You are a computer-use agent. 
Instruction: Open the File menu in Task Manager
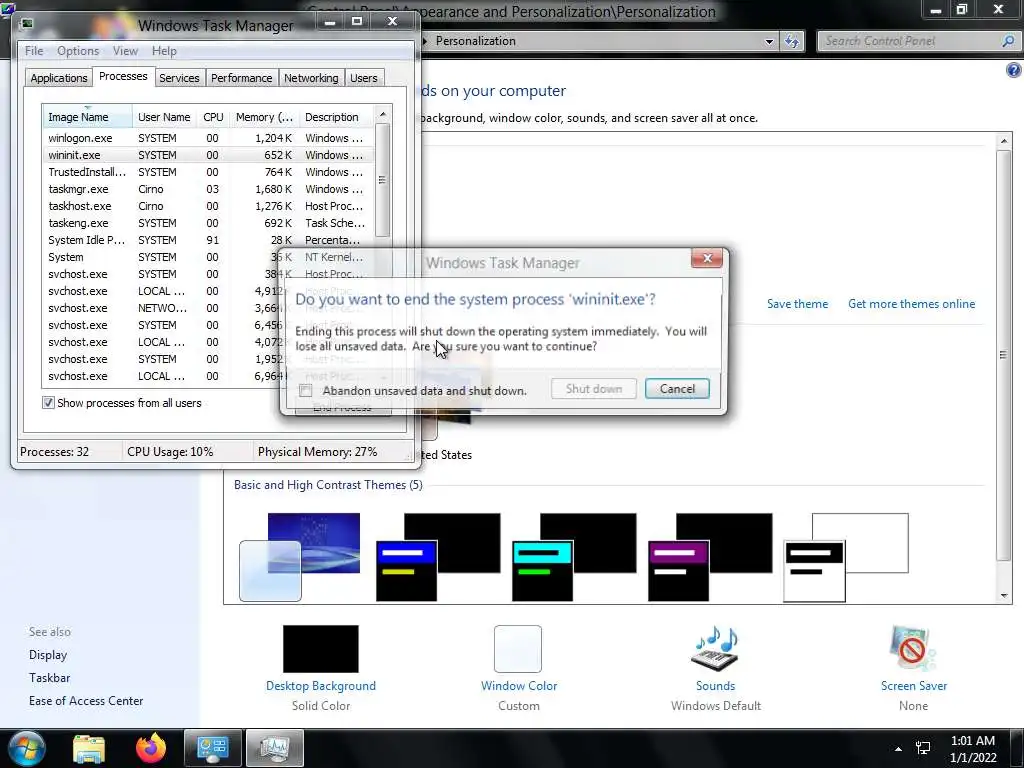(x=34, y=51)
